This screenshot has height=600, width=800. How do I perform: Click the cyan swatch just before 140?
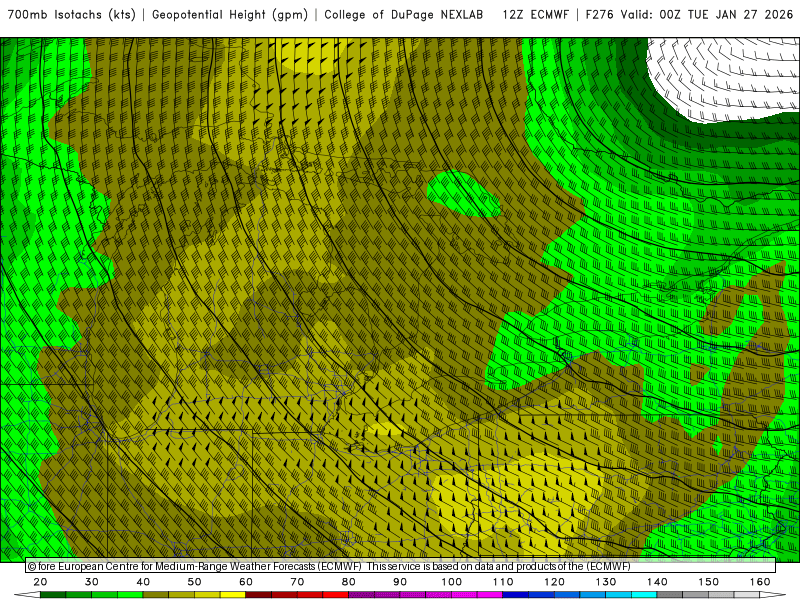click(644, 595)
